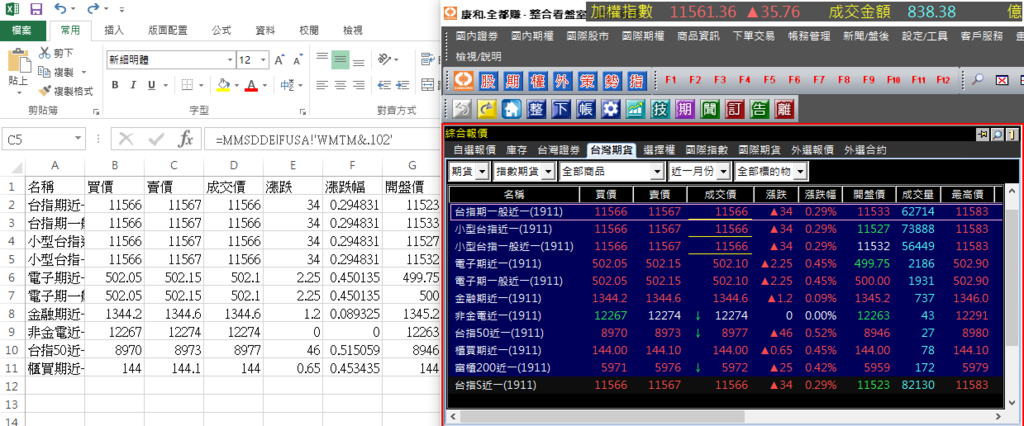Viewport: 1024px width, 426px height.
Task: Click the 離 exit red icon
Action: (x=784, y=109)
